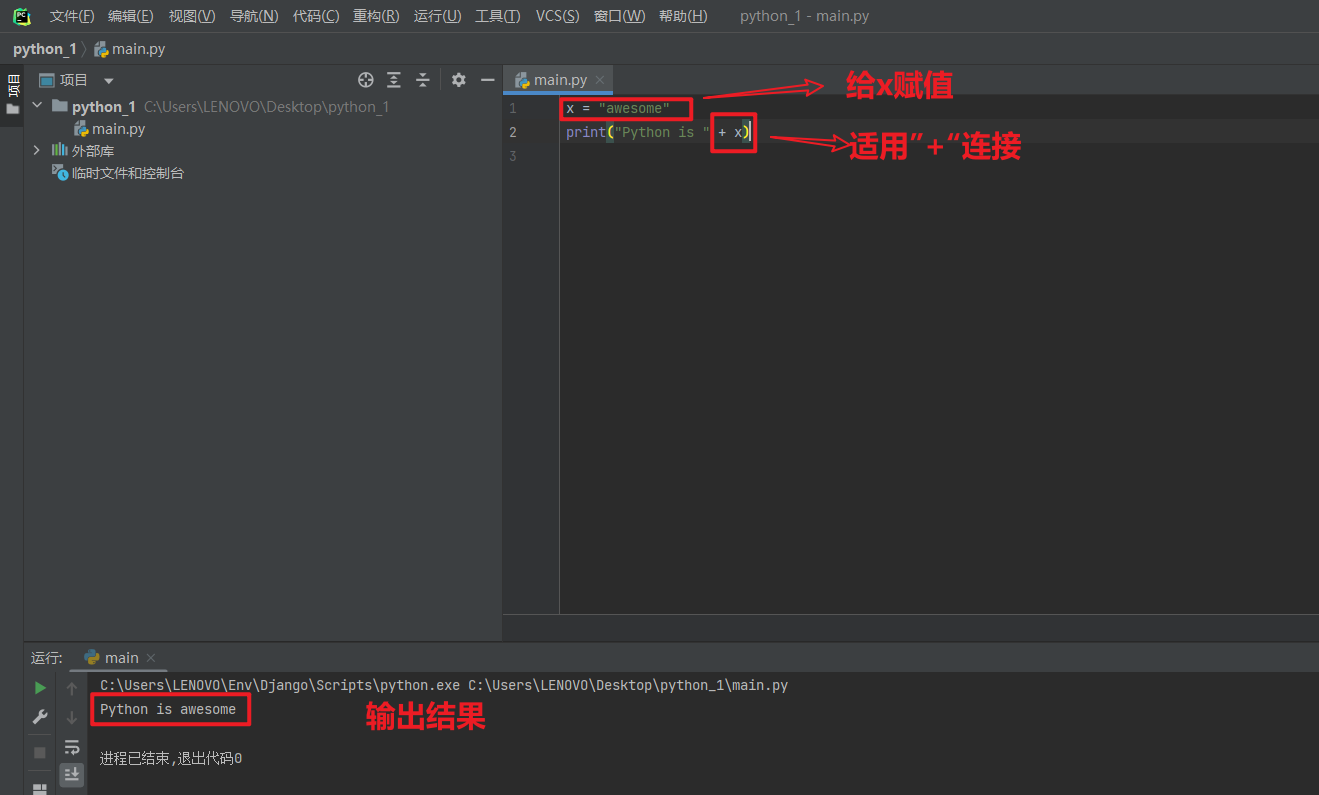Expand the 外部库 tree node
Viewport: 1319px width, 795px height.
[37, 150]
